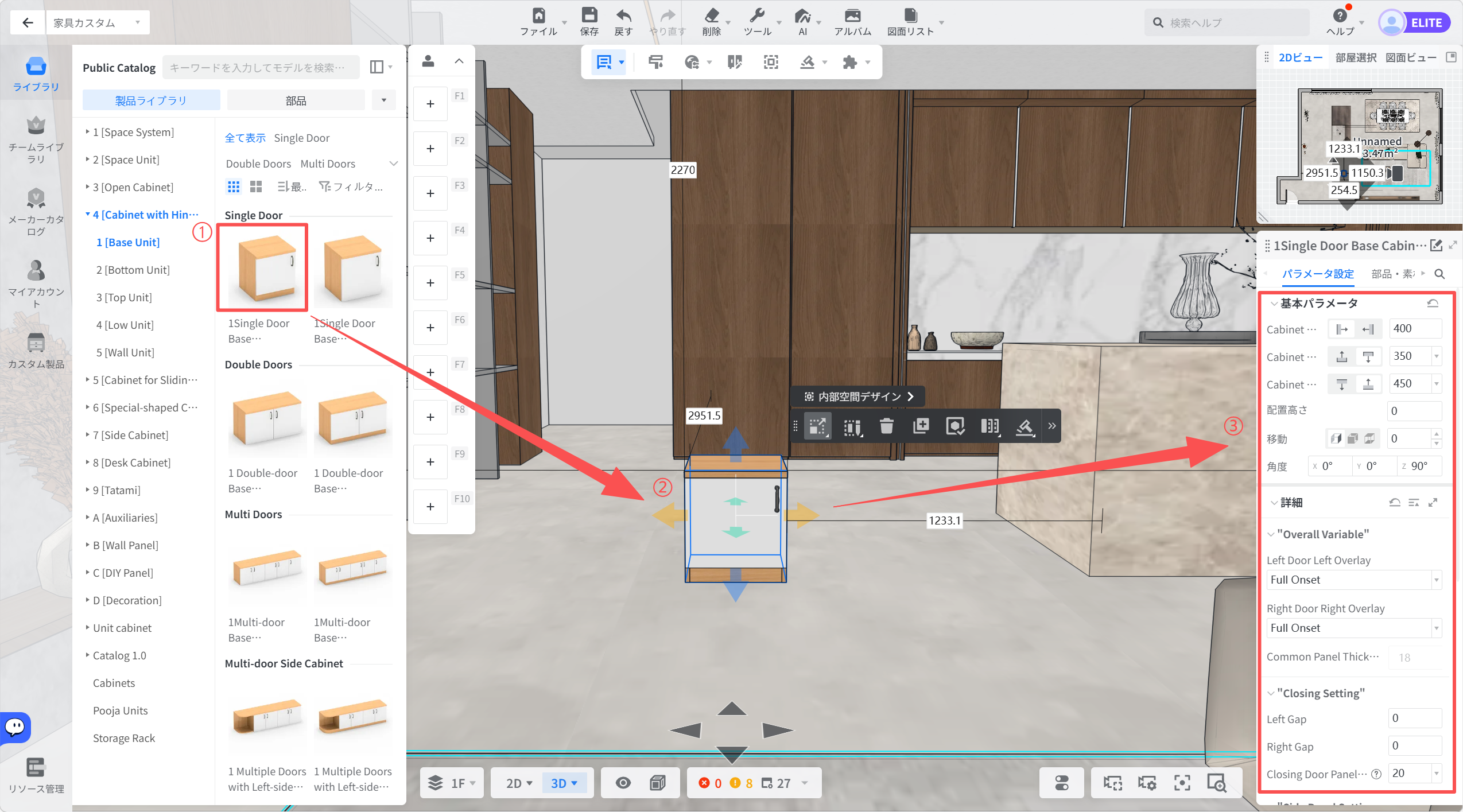Select the パラメータ設定 tab

point(1318,274)
